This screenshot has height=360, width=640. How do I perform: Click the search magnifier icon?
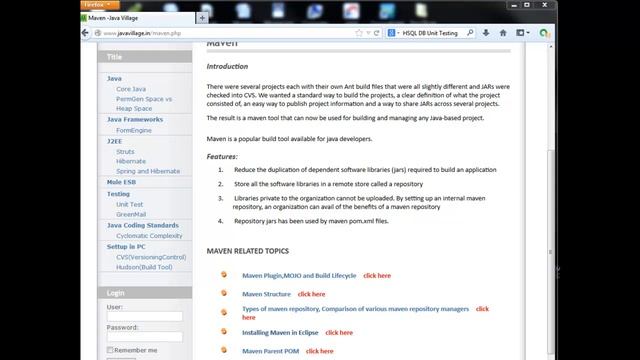coord(470,33)
